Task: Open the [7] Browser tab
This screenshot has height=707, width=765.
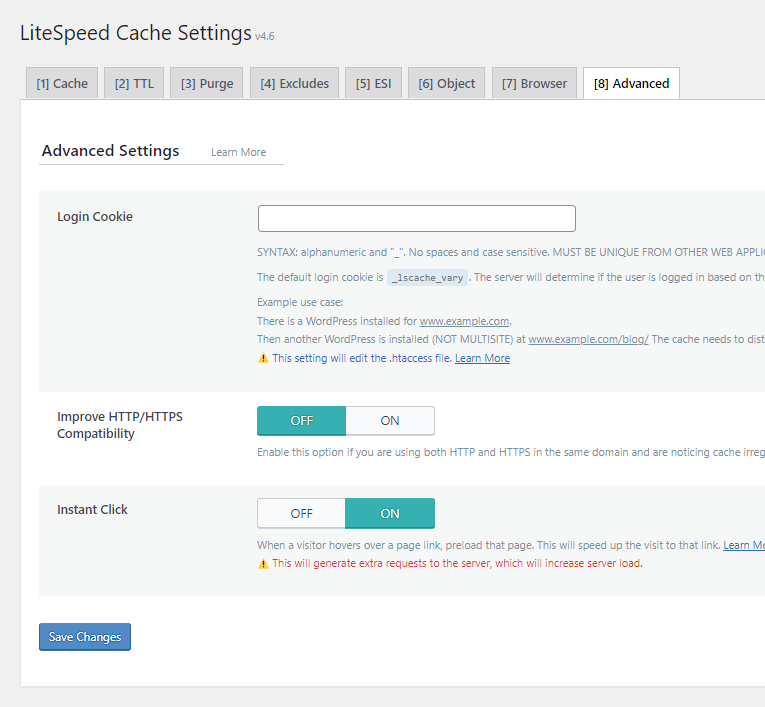Action: 534,83
